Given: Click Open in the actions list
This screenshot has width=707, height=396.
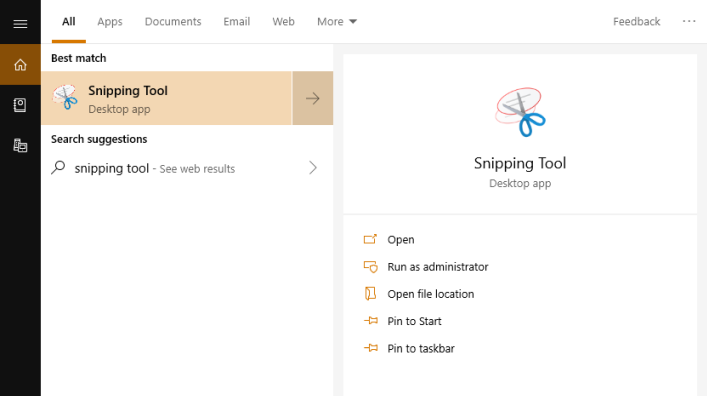Looking at the screenshot, I should 401,239.
